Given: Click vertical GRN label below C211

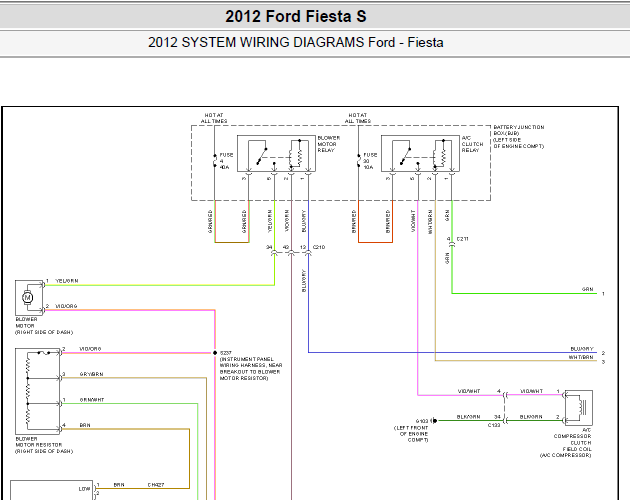Looking at the screenshot, I should tap(447, 258).
